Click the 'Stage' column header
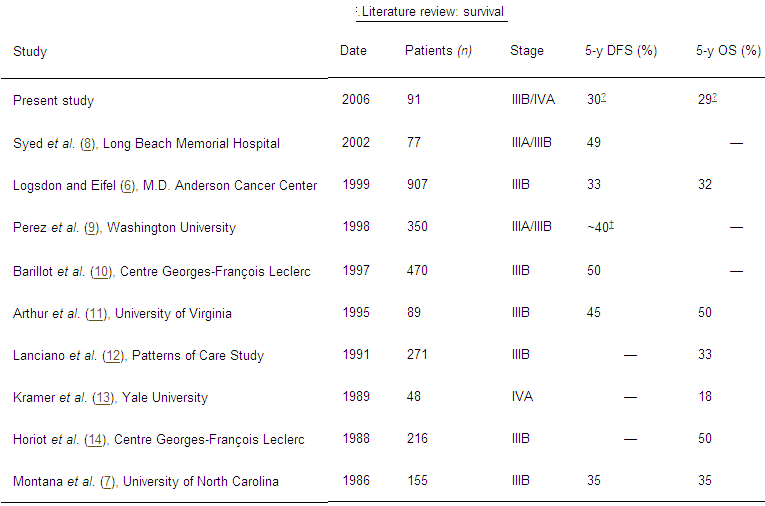Viewport: 765px width, 506px height. point(527,51)
